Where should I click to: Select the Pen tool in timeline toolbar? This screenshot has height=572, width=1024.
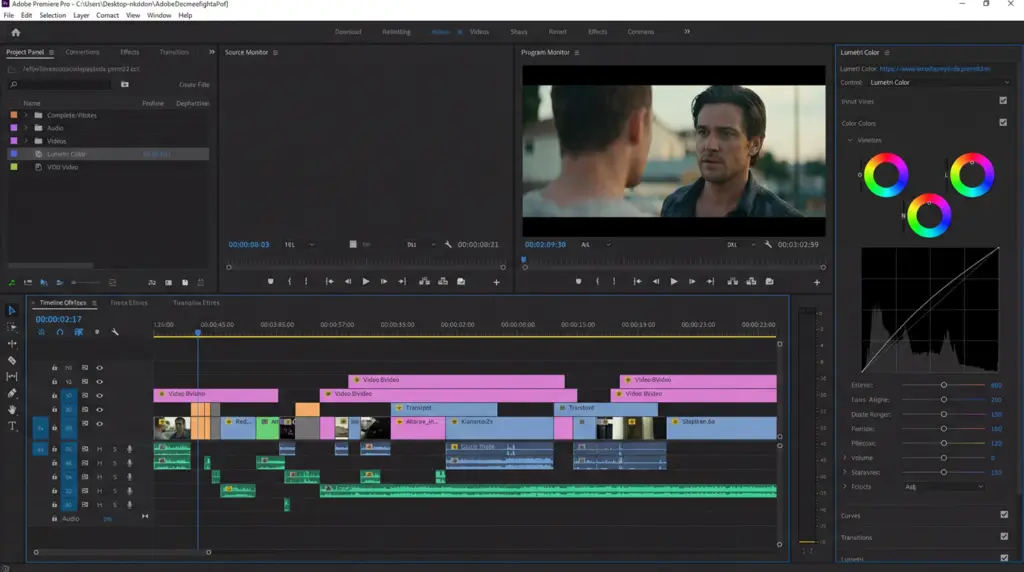coord(12,393)
